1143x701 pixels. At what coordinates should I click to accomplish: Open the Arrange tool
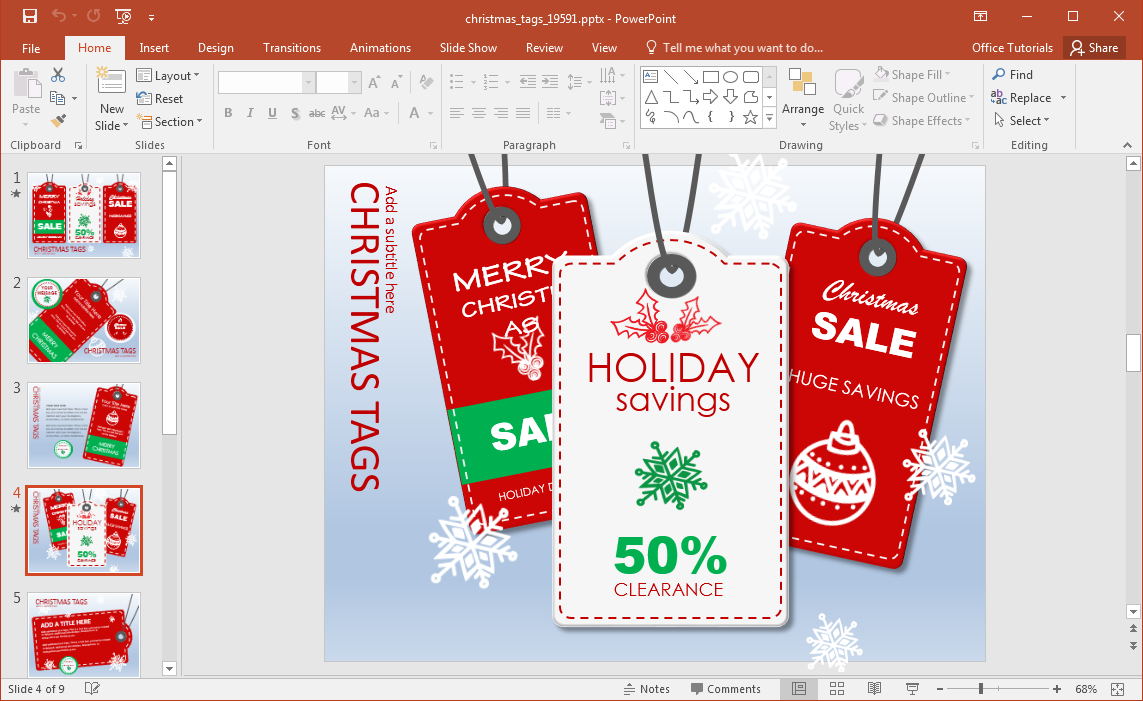click(x=802, y=98)
